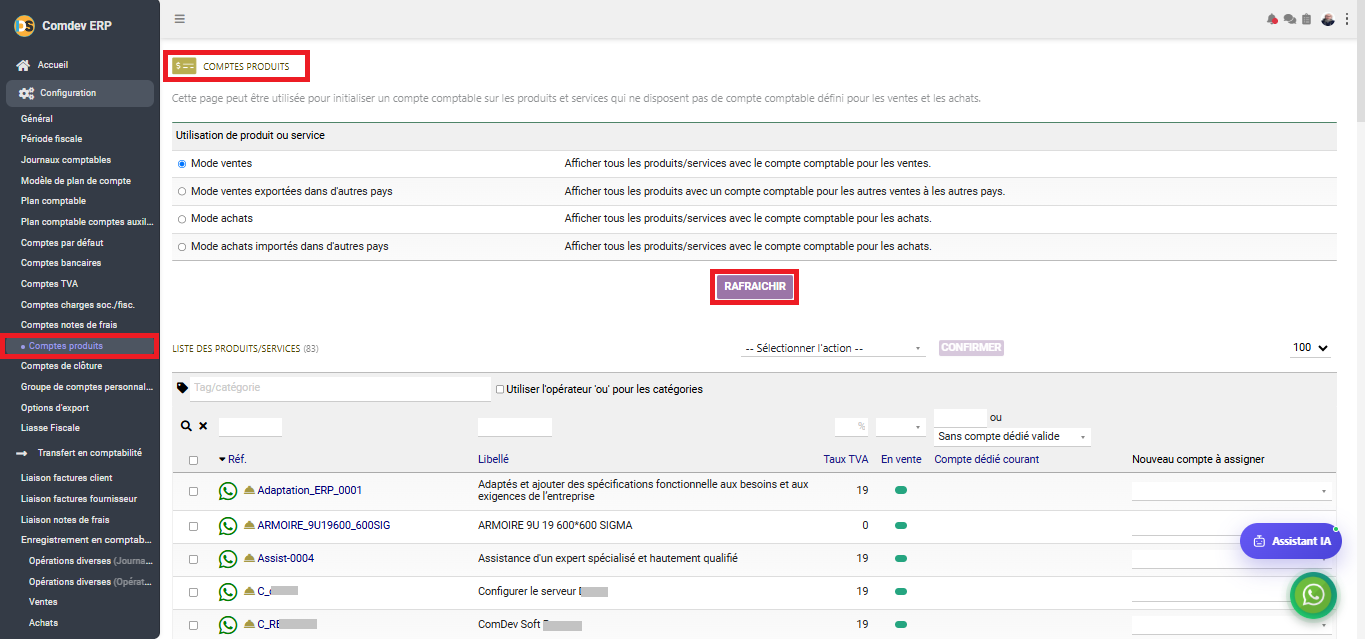
Task: Click the CONFIRMER button
Action: pos(971,348)
